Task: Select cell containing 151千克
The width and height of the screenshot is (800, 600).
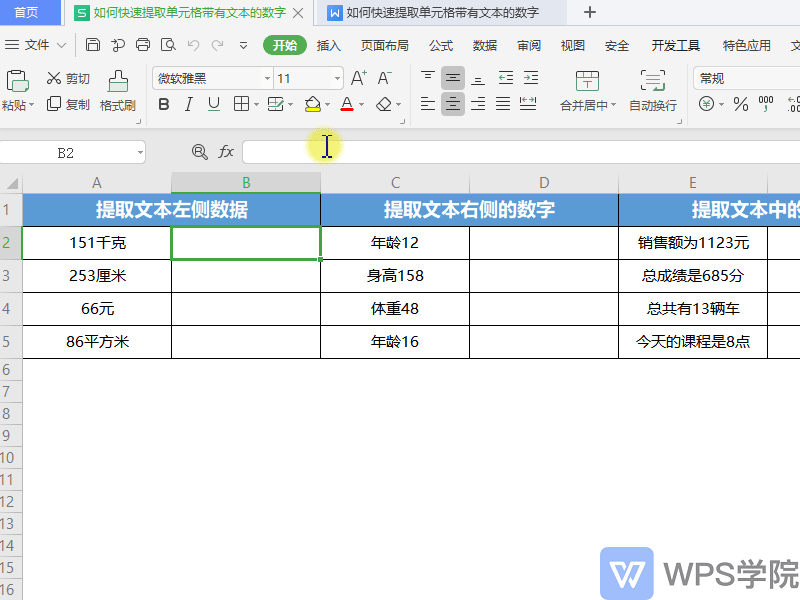Action: pos(97,243)
